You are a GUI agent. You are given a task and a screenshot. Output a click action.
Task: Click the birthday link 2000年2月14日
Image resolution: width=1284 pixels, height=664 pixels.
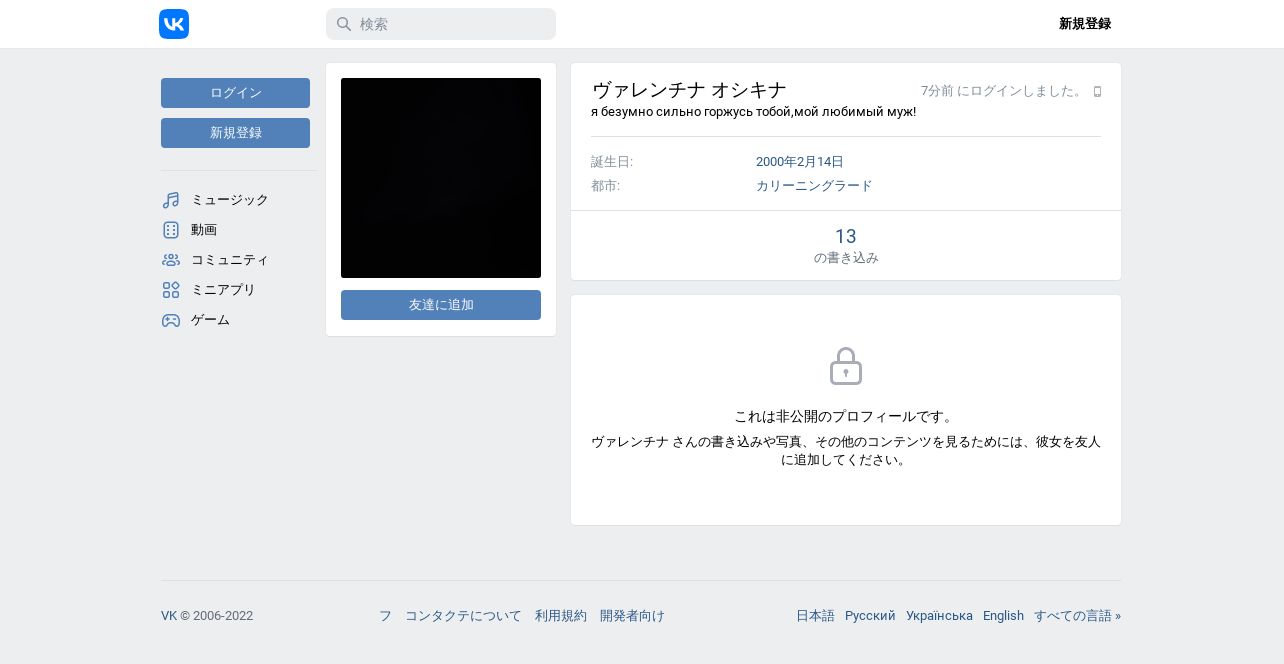(800, 162)
